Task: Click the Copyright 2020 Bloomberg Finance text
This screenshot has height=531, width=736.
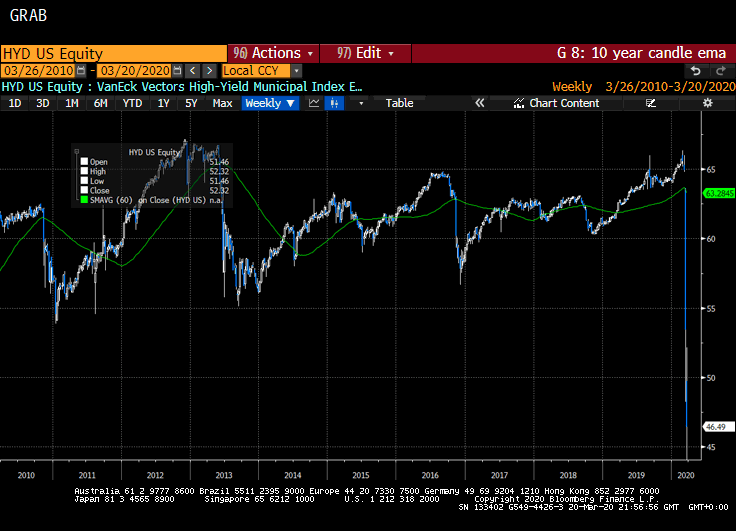Action: (x=567, y=499)
